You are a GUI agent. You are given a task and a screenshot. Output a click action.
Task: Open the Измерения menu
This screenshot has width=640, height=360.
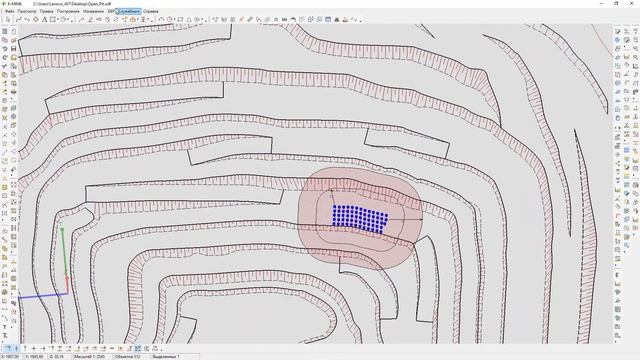point(93,11)
